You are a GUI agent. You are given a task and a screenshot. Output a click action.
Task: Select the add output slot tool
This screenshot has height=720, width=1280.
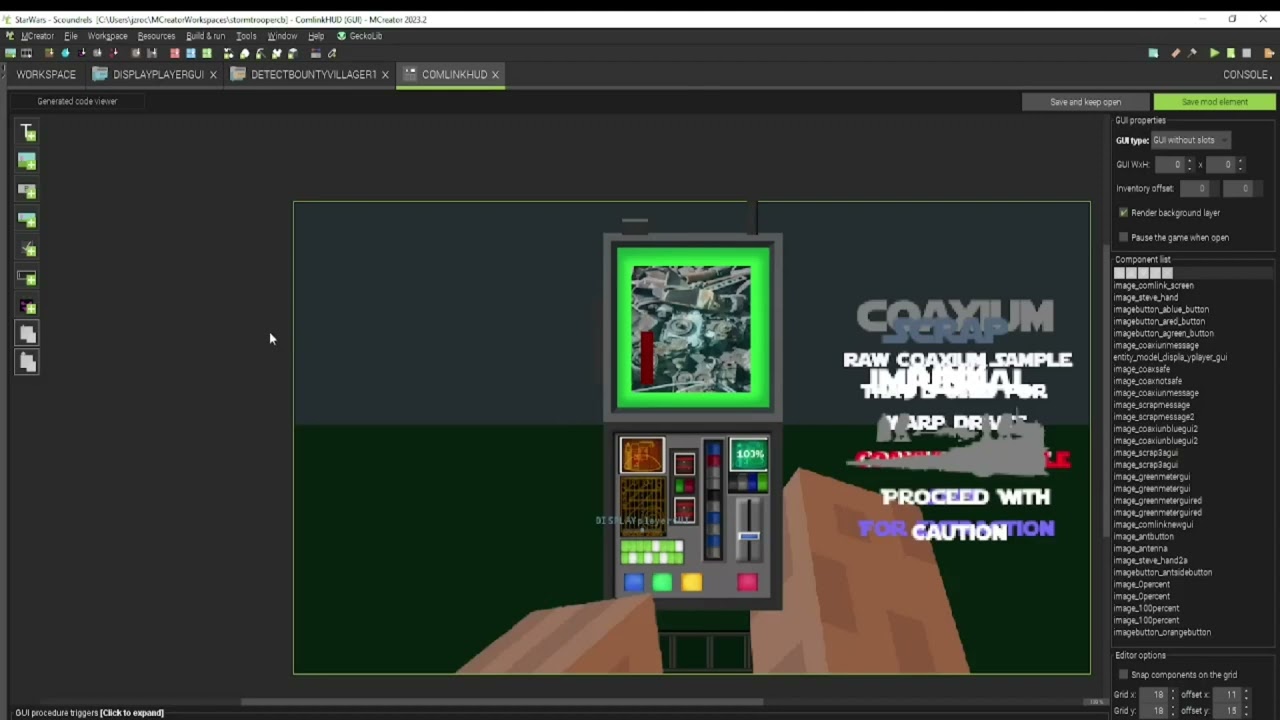coord(27,362)
